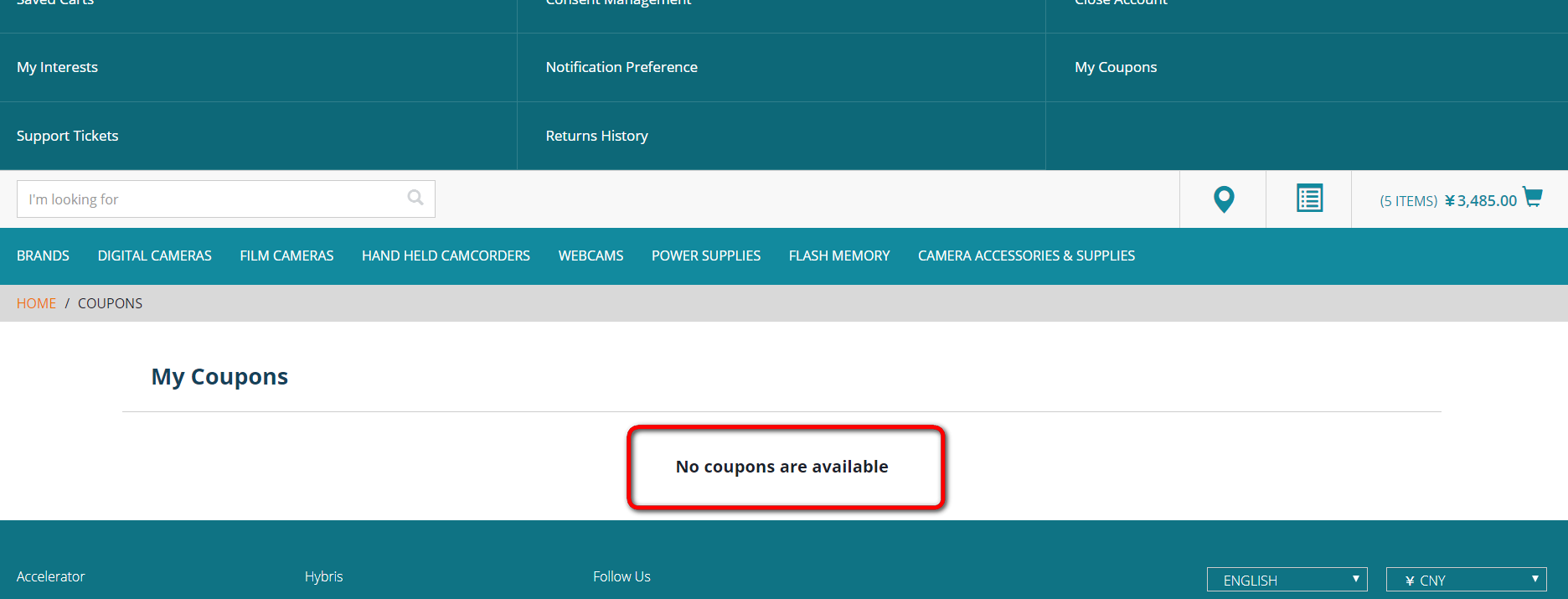The image size is (1568, 599).
Task: Open My Interests account link
Action: [x=57, y=67]
